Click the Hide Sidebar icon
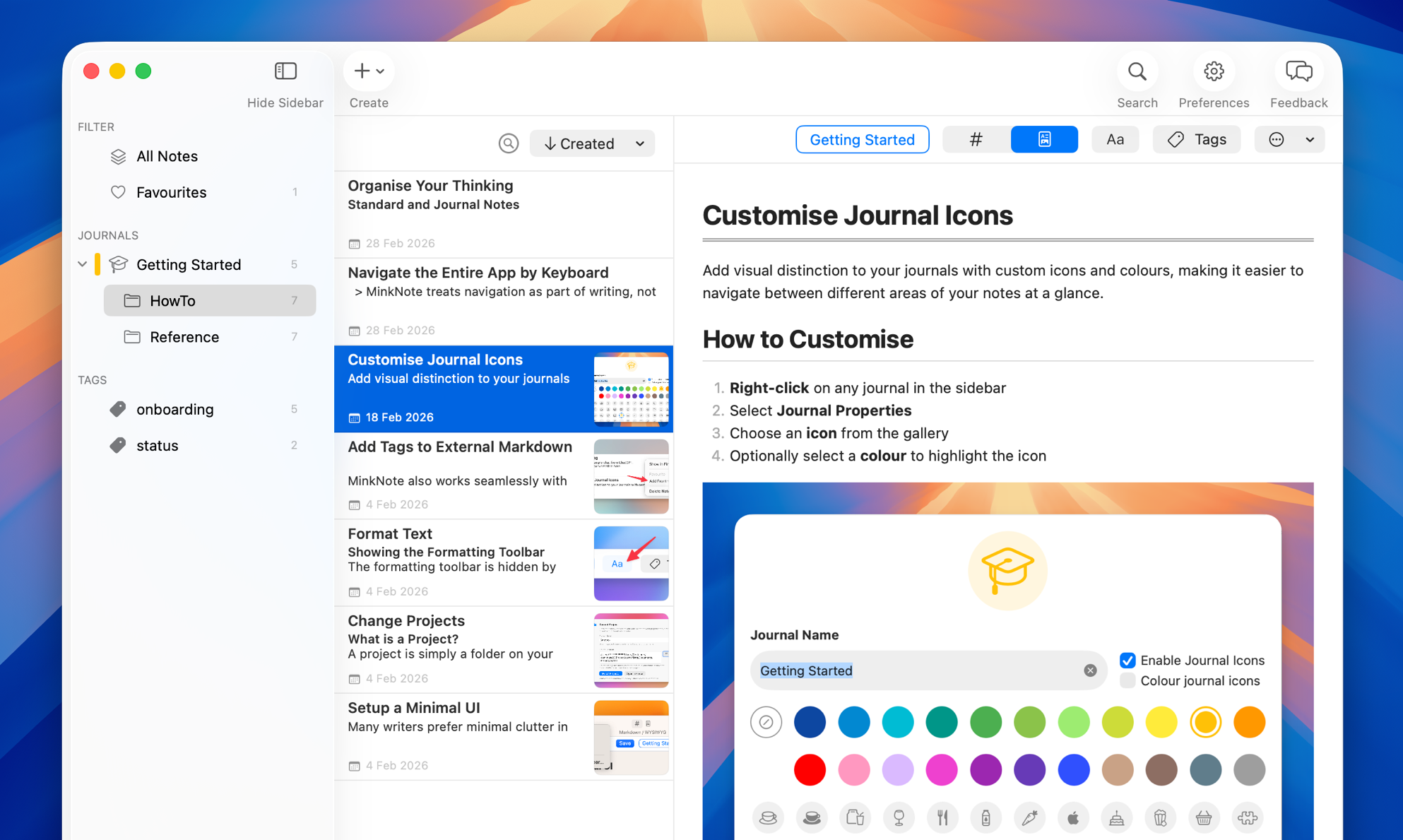The width and height of the screenshot is (1403, 840). 285,71
